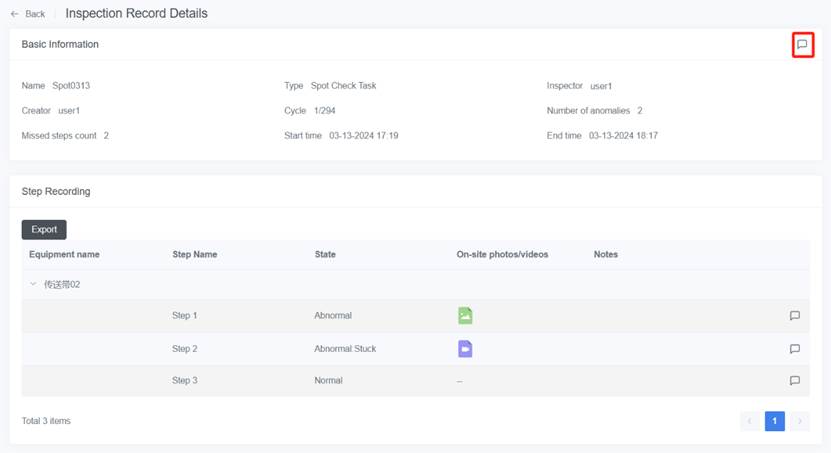
Task: Click the Step Name column header
Action: pos(195,255)
